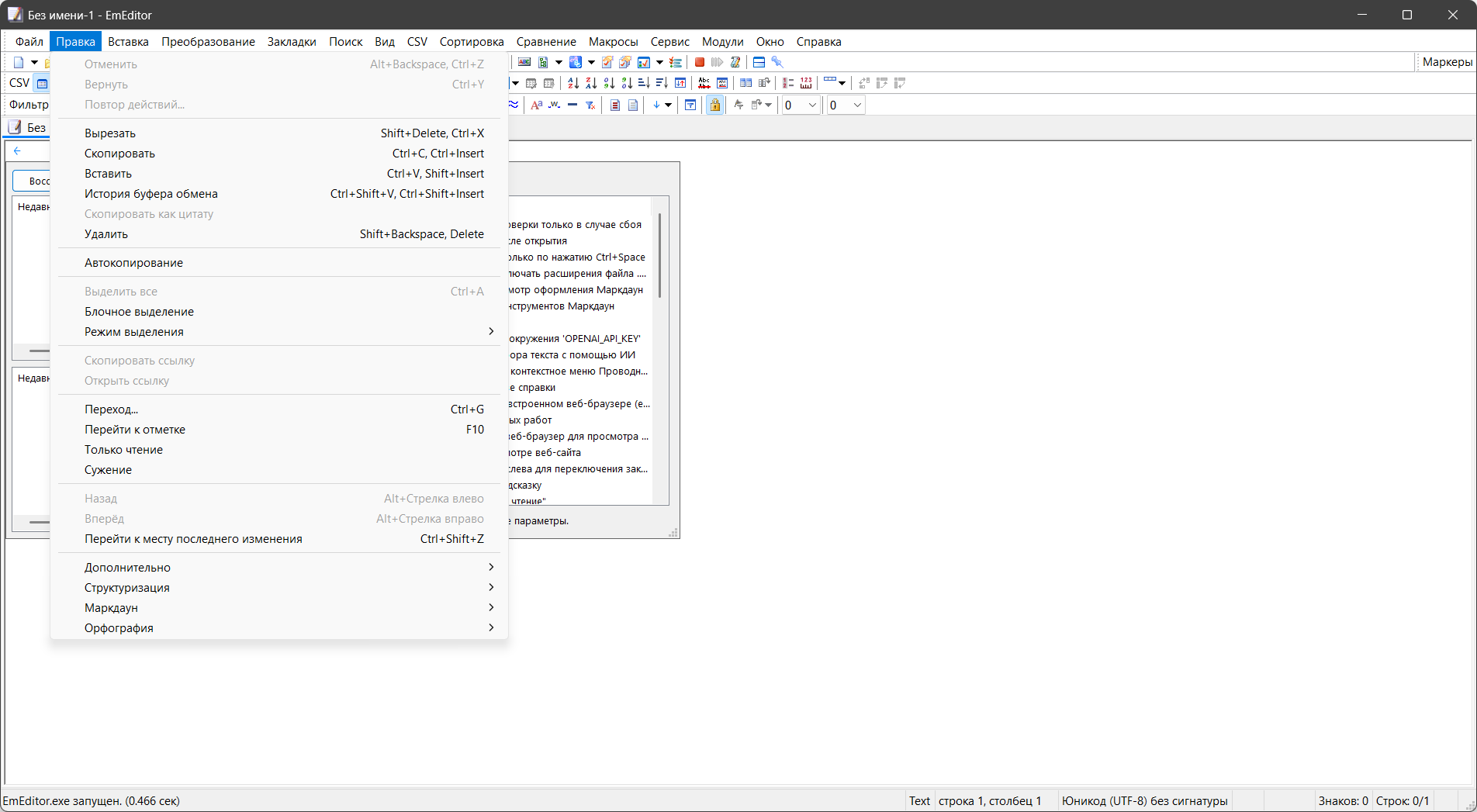Image resolution: width=1477 pixels, height=812 pixels.
Task: Click the Run macro play icon
Action: click(x=717, y=62)
